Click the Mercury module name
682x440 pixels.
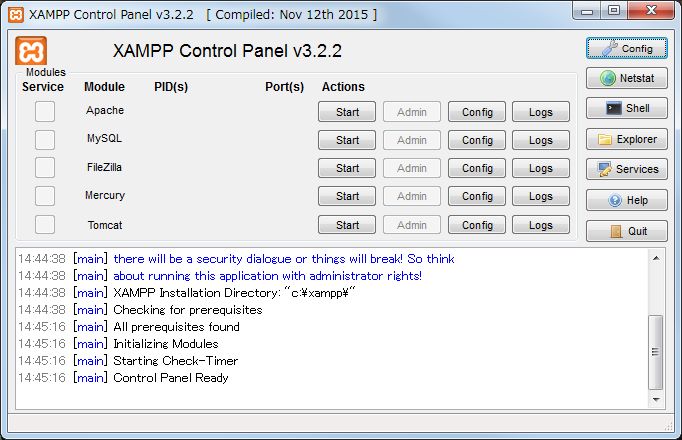(105, 196)
